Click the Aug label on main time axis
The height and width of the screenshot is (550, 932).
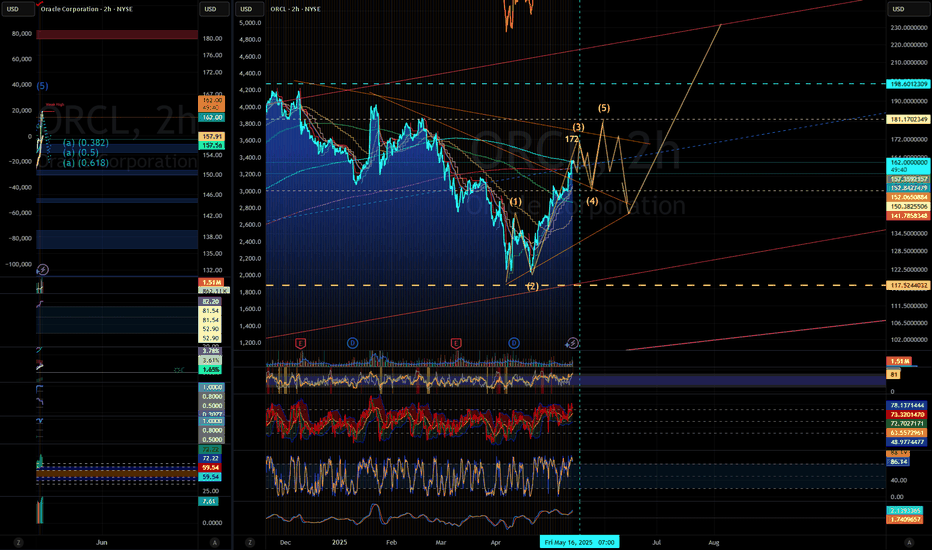tap(713, 542)
